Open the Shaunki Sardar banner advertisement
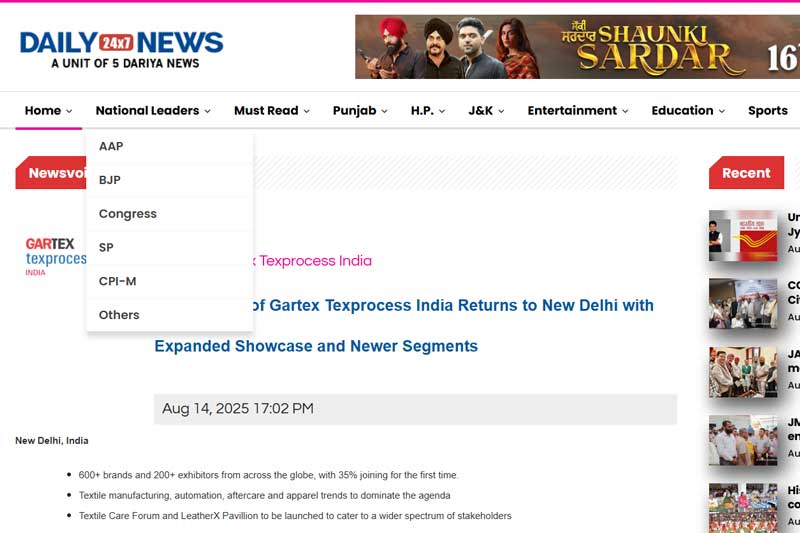 pos(577,47)
